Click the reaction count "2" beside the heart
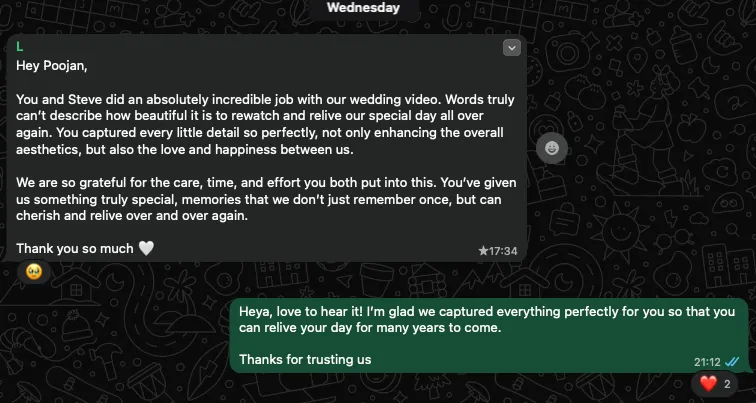This screenshot has width=756, height=403. [x=727, y=384]
